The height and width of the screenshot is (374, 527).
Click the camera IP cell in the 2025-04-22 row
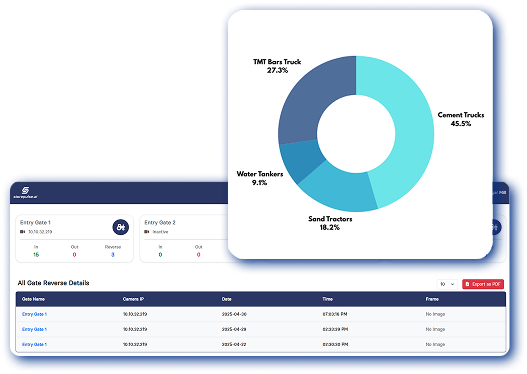click(x=135, y=344)
